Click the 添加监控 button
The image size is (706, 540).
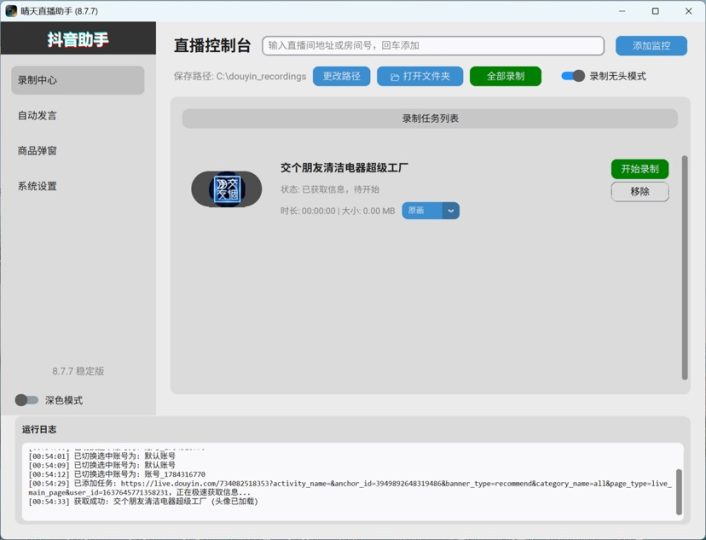[651, 46]
